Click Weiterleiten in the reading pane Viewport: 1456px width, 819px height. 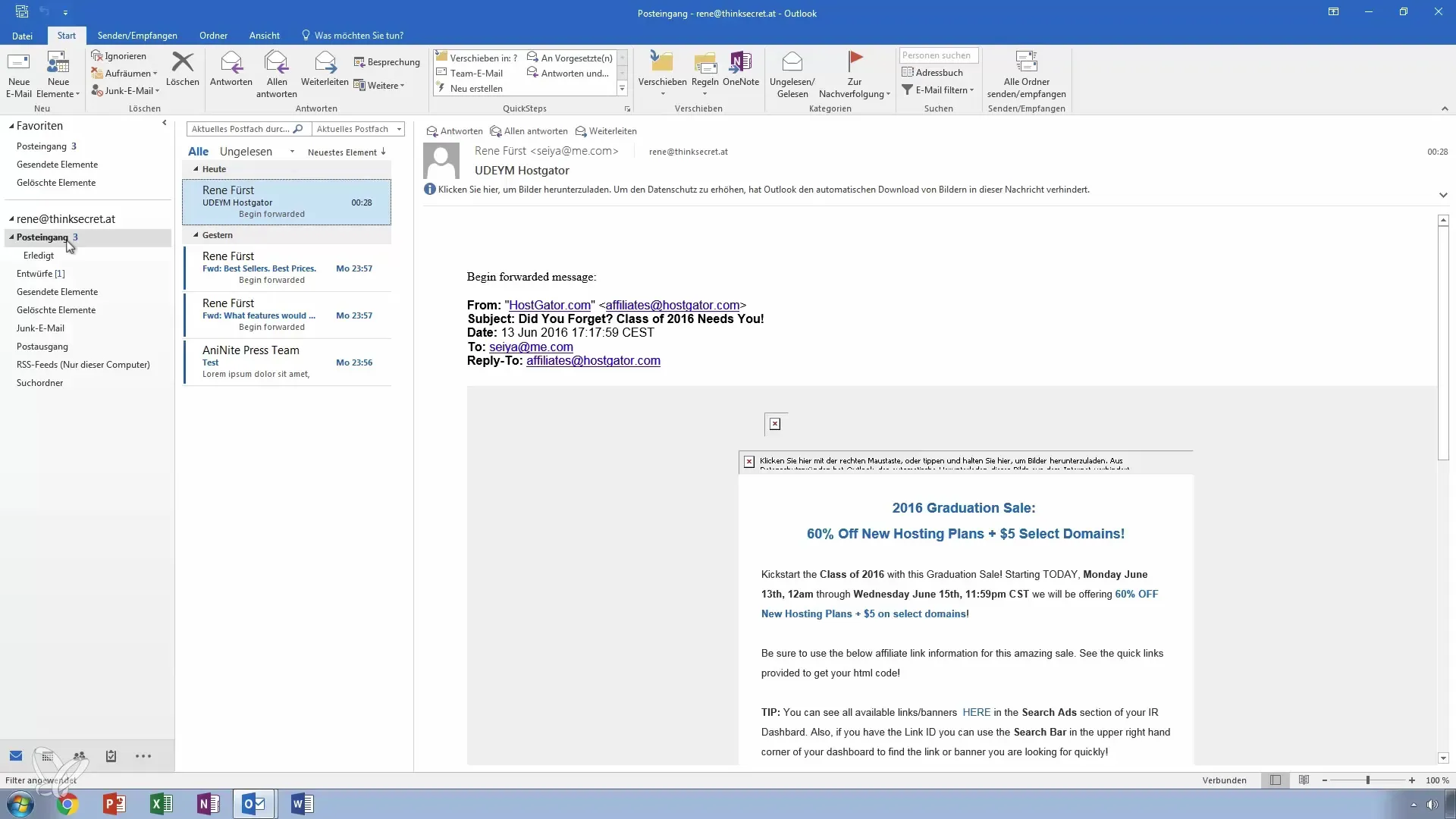[x=606, y=131]
